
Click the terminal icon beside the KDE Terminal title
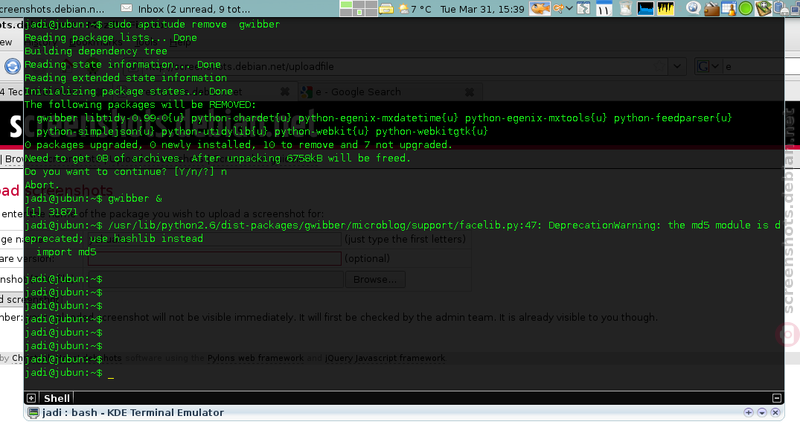point(33,413)
